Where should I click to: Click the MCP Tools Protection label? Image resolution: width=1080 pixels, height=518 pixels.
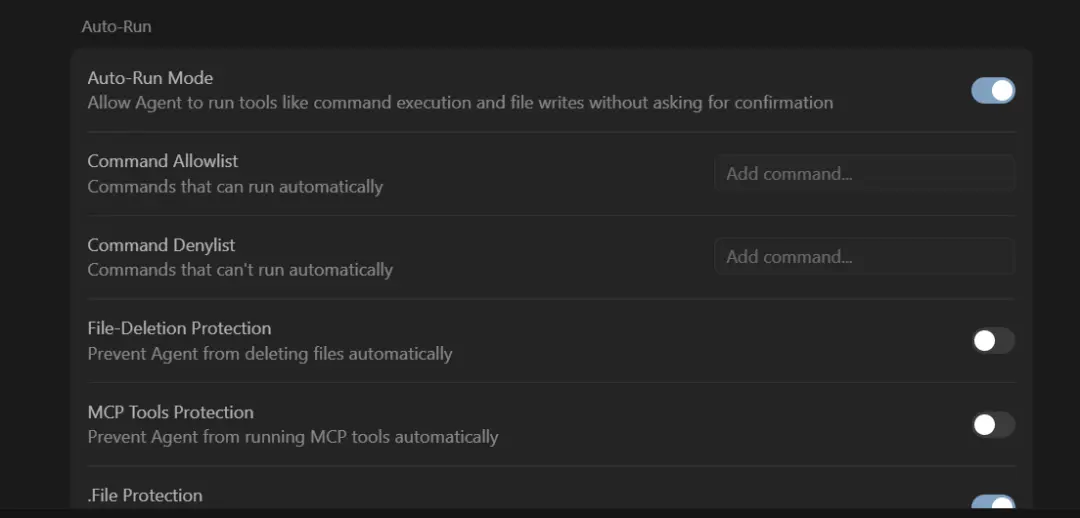coord(170,412)
